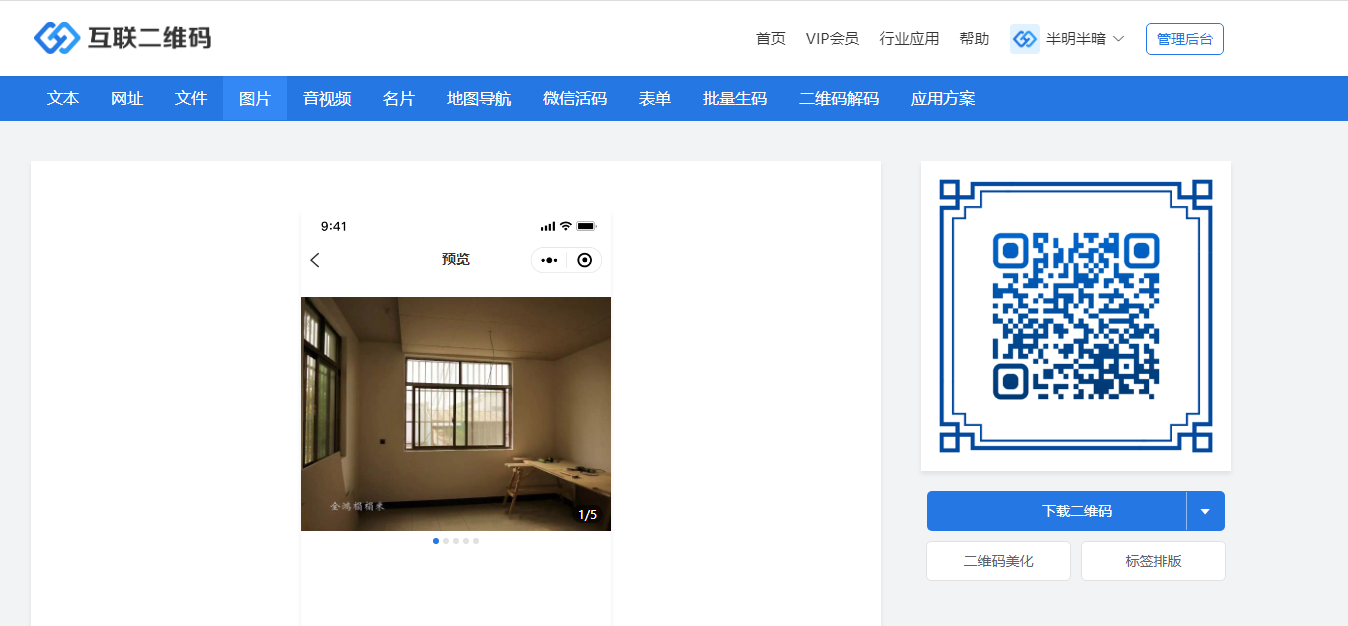The height and width of the screenshot is (626, 1348).
Task: Open the 音视频 tab
Action: click(x=327, y=98)
